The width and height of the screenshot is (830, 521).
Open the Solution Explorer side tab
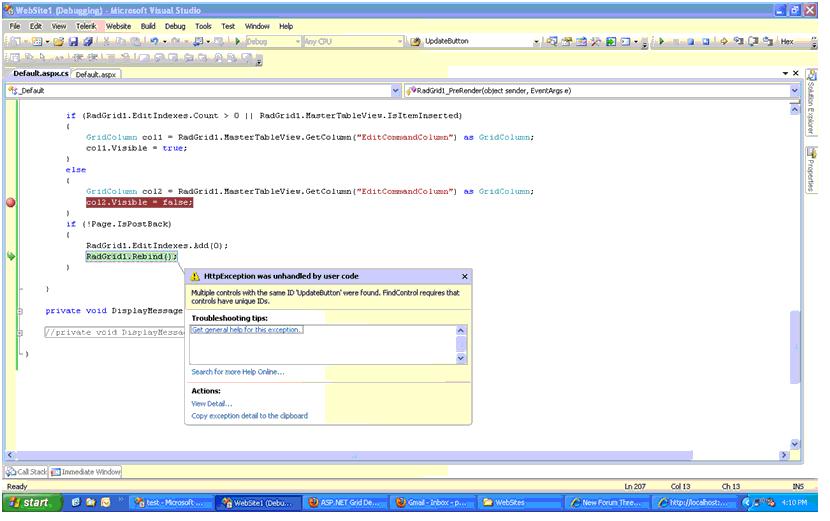pyautogui.click(x=811, y=102)
